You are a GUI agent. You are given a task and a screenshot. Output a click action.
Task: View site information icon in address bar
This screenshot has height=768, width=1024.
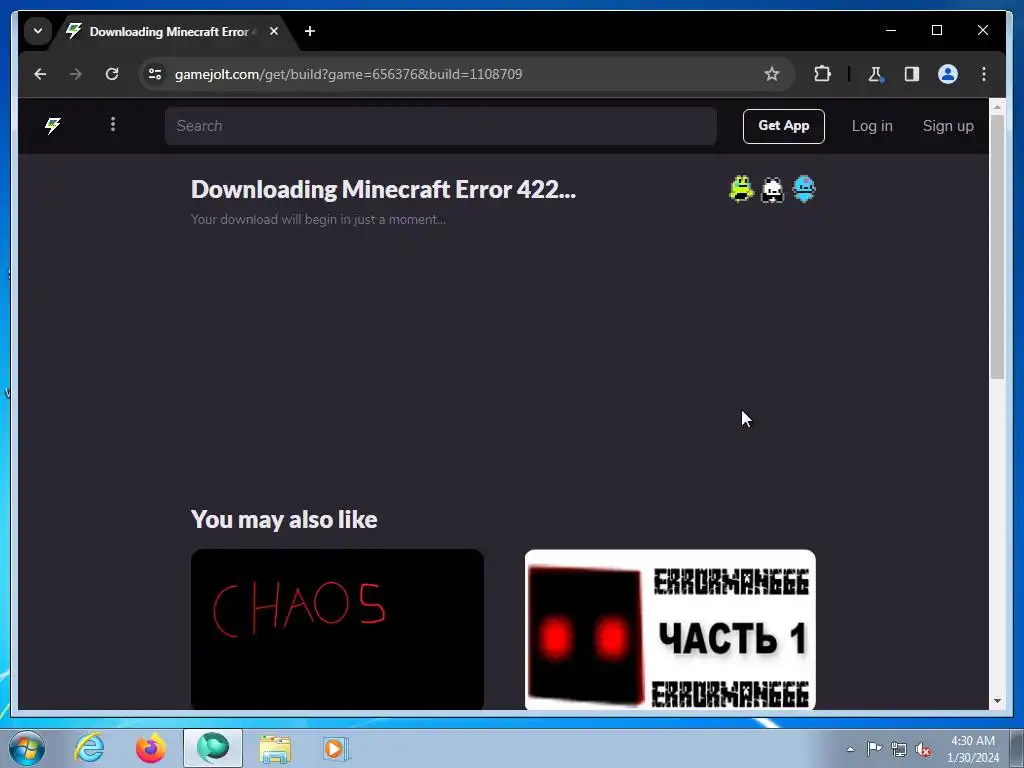click(155, 74)
